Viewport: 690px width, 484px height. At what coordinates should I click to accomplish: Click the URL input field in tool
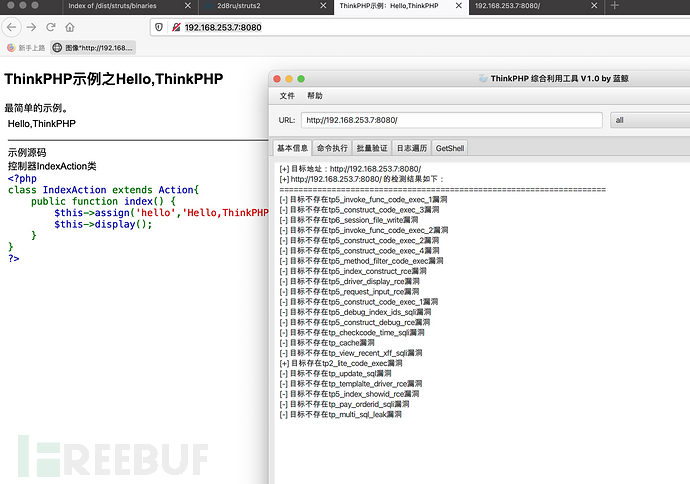451,120
